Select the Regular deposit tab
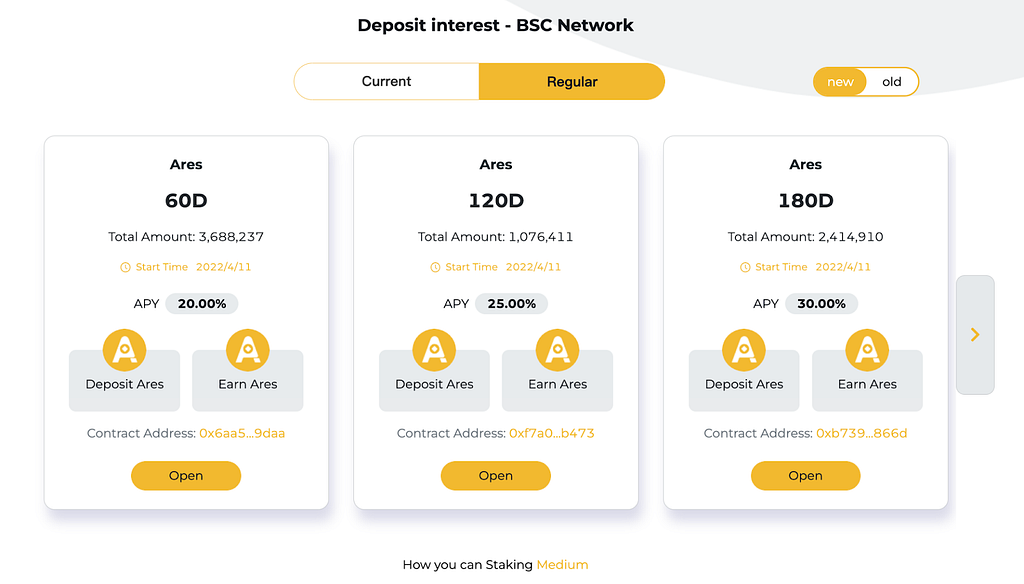This screenshot has height=584, width=1024. 572,82
